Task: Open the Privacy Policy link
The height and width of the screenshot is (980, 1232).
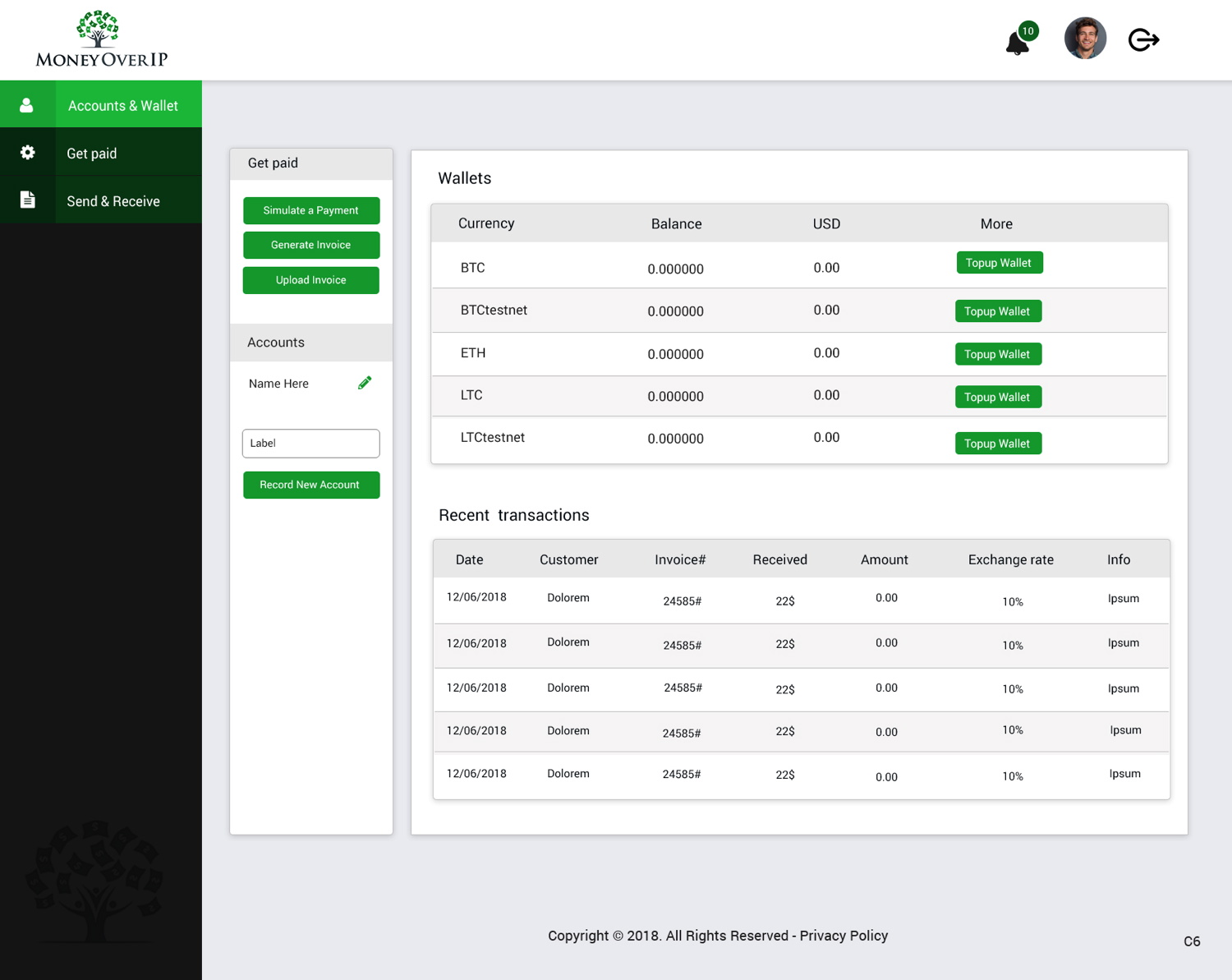Action: pos(844,936)
